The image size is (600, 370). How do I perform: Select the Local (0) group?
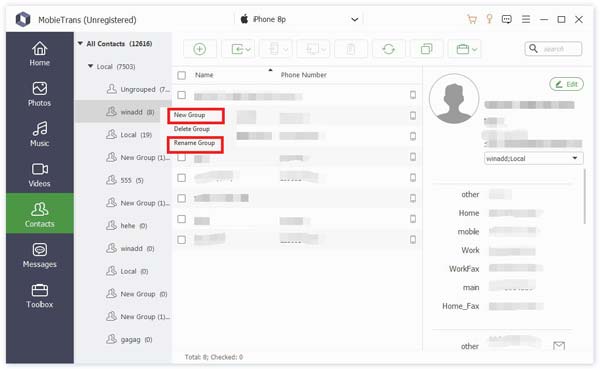(127, 271)
